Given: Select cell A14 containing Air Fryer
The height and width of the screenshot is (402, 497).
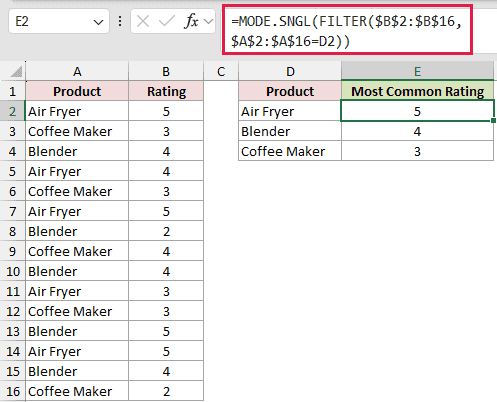Looking at the screenshot, I should tap(77, 351).
